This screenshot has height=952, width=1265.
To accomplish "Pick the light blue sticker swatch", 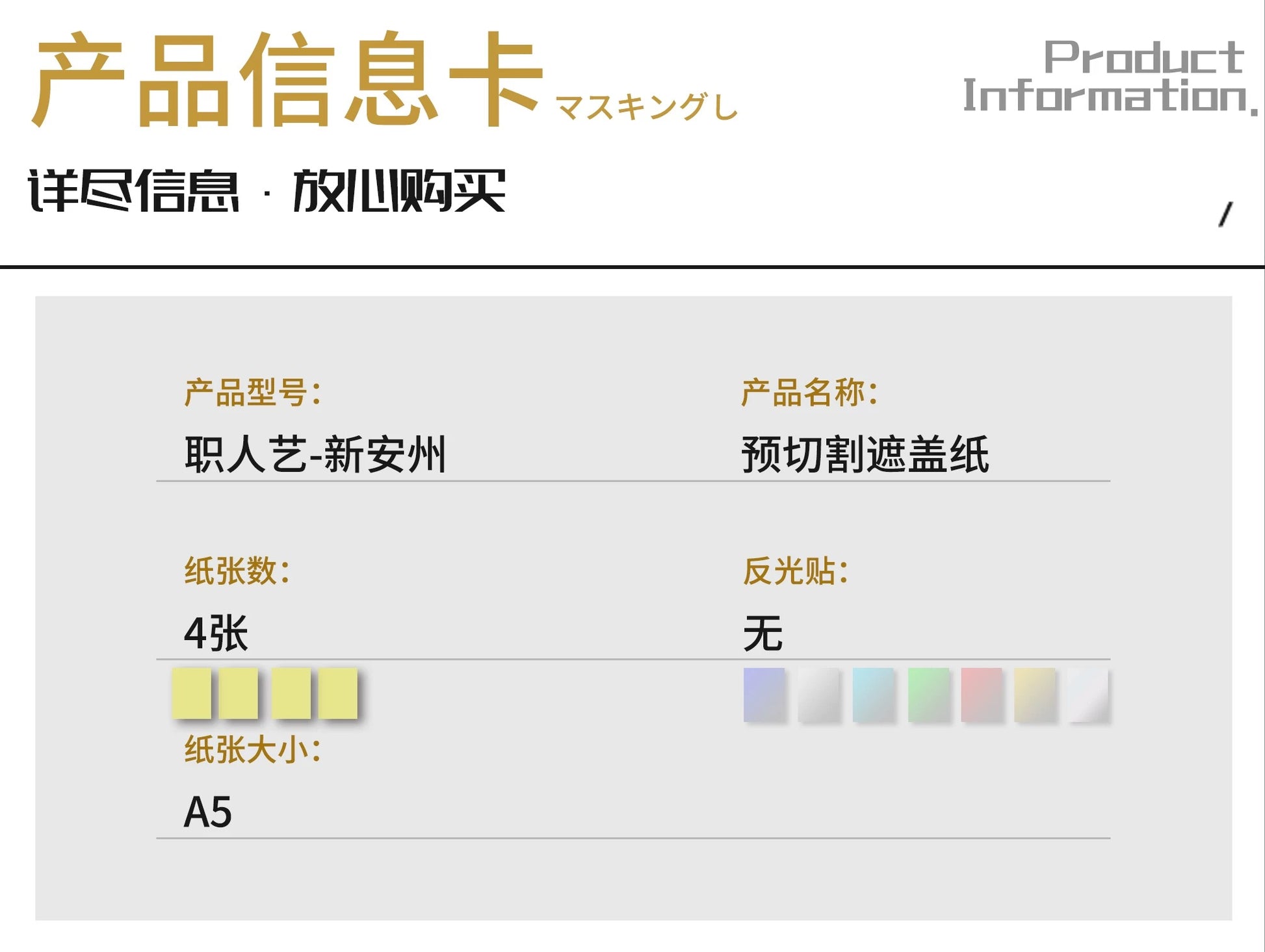I will pyautogui.click(x=873, y=694).
